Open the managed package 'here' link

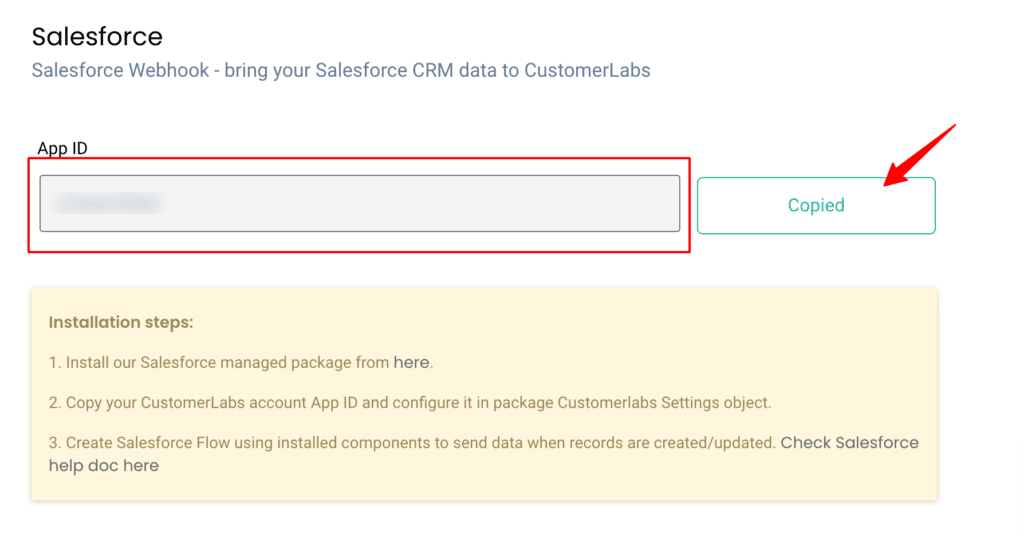[x=411, y=362]
